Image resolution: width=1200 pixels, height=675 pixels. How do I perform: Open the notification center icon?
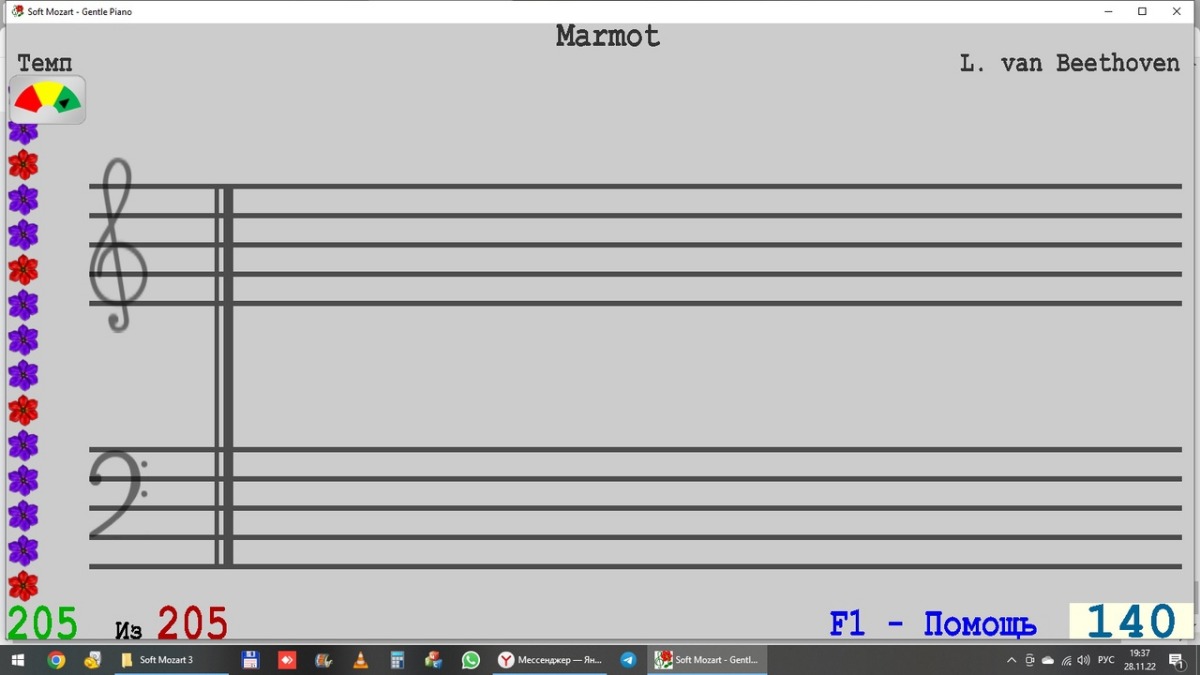[1177, 660]
